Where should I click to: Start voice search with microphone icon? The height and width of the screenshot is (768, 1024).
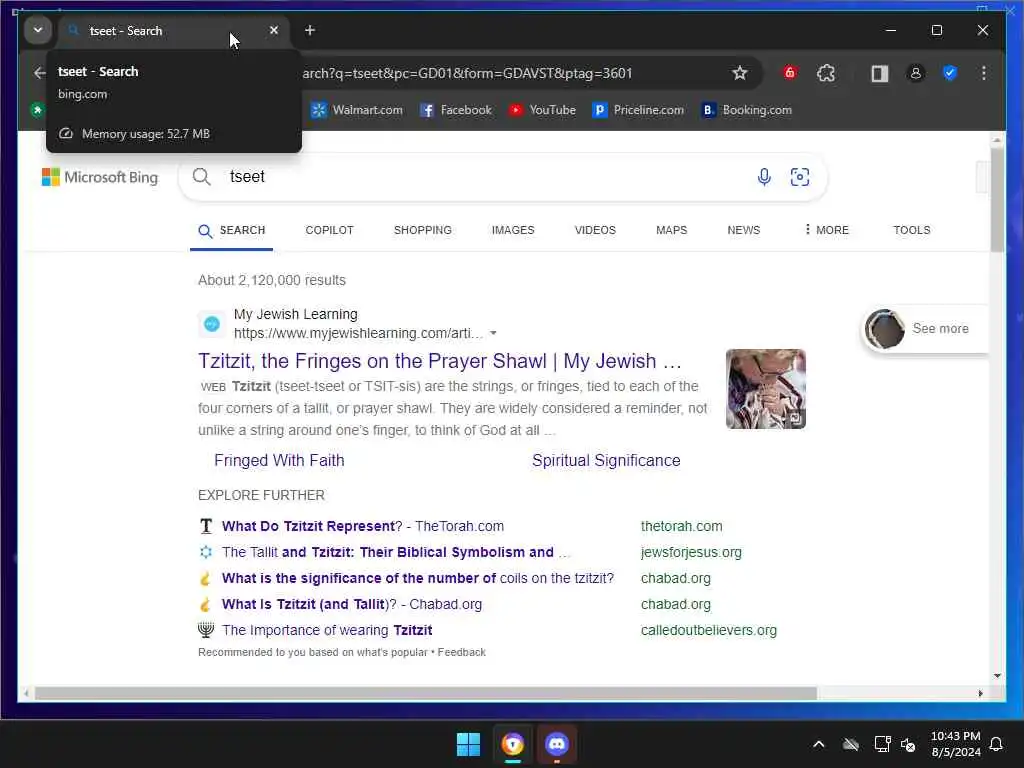point(764,176)
